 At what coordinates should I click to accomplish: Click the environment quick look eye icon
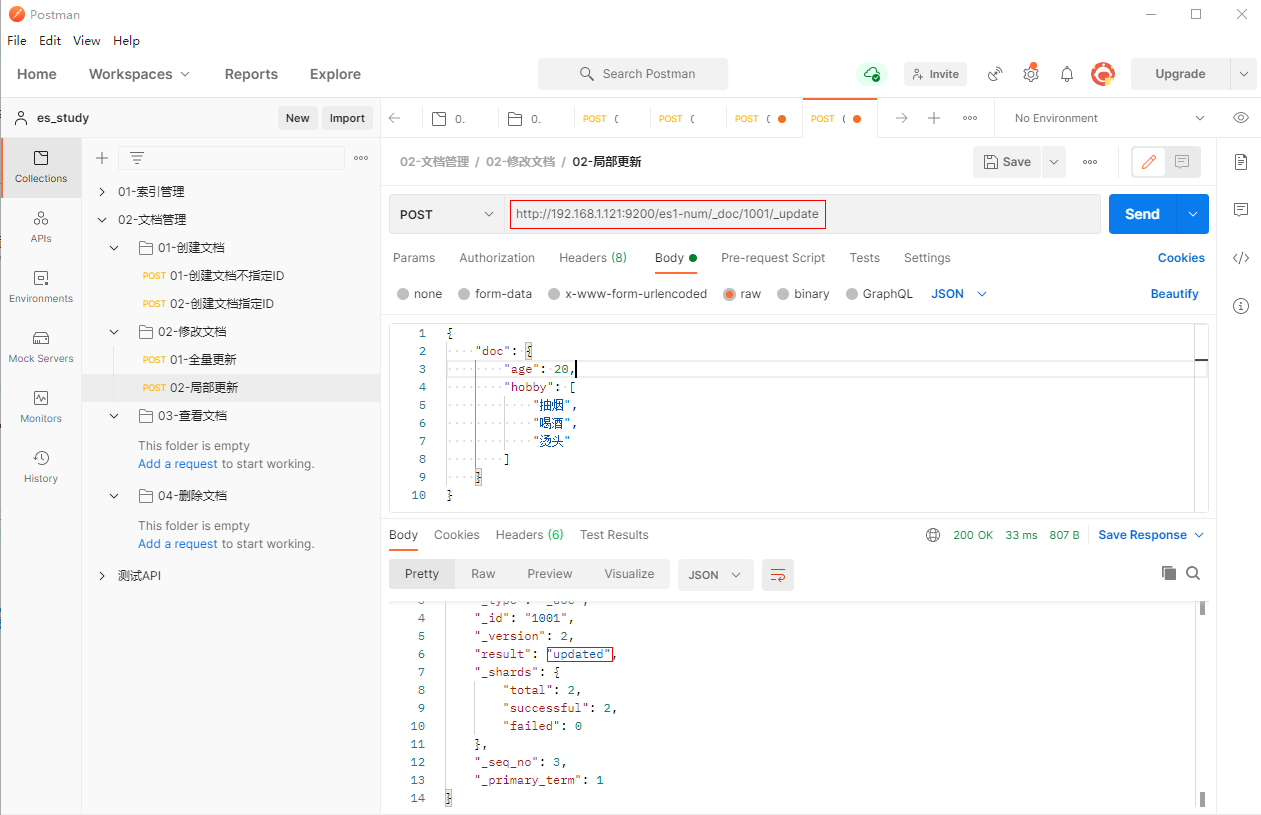[x=1240, y=118]
